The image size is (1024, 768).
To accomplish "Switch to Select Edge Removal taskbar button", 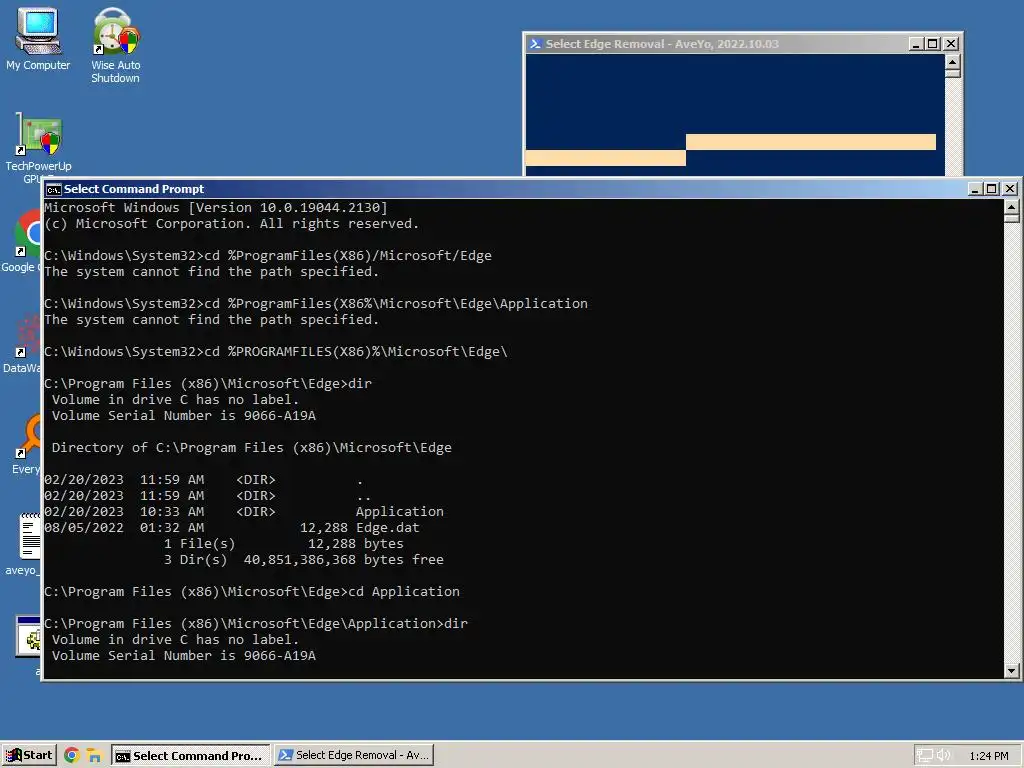I will 353,756.
